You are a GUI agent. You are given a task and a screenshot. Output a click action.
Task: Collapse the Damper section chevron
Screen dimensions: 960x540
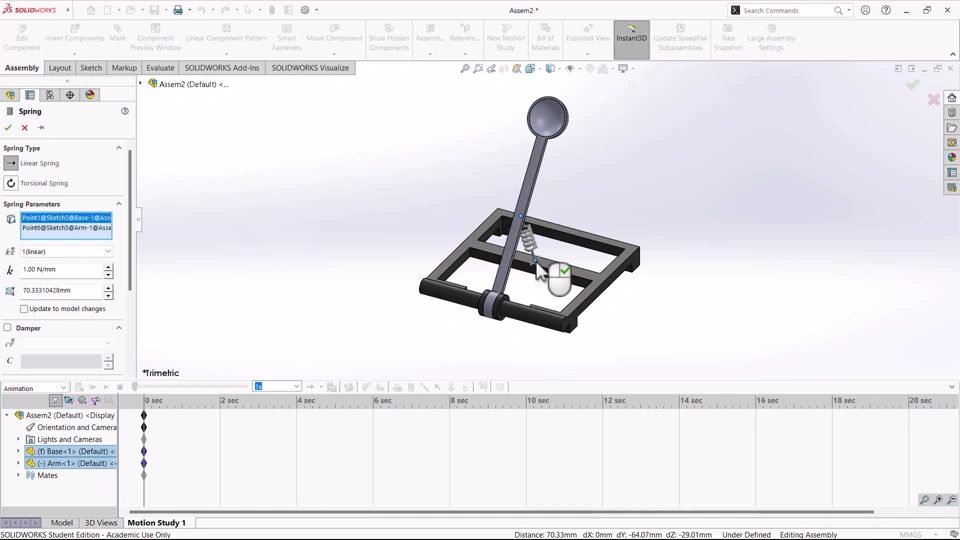(119, 328)
